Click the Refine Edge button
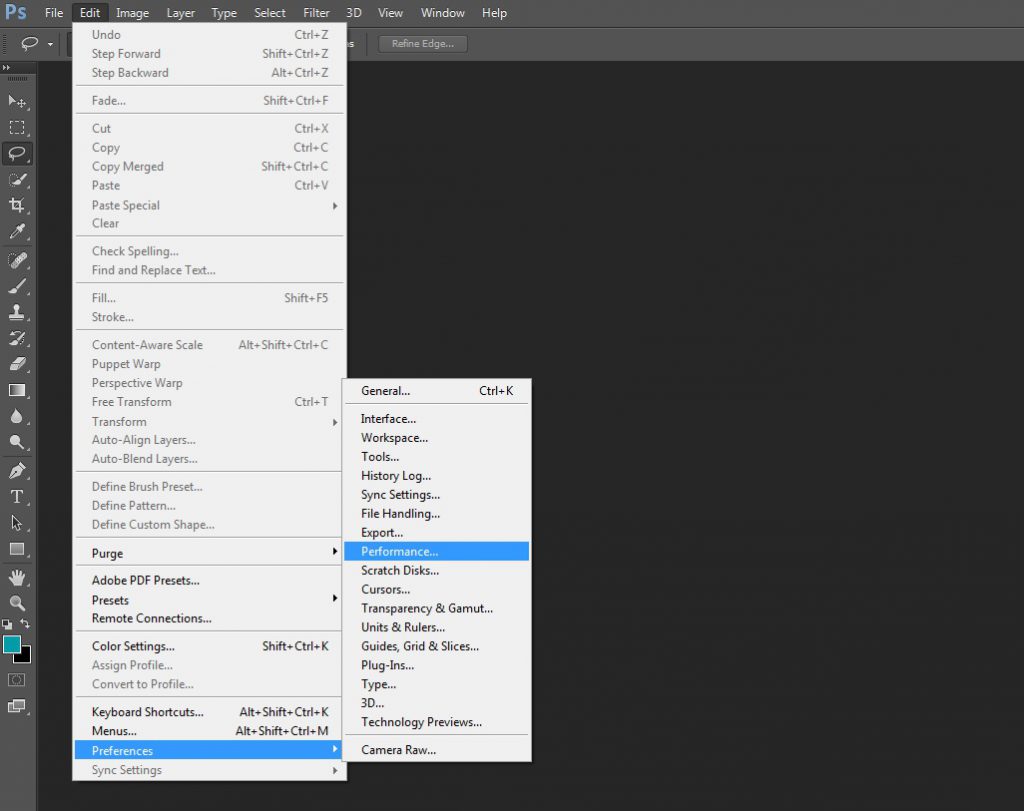 (423, 44)
